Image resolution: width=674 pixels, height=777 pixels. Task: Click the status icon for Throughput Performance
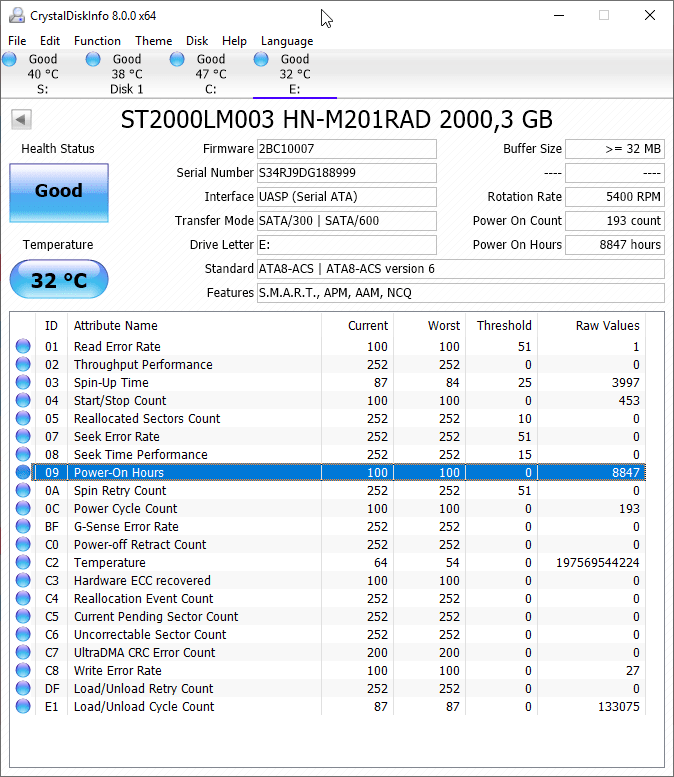pos(23,364)
